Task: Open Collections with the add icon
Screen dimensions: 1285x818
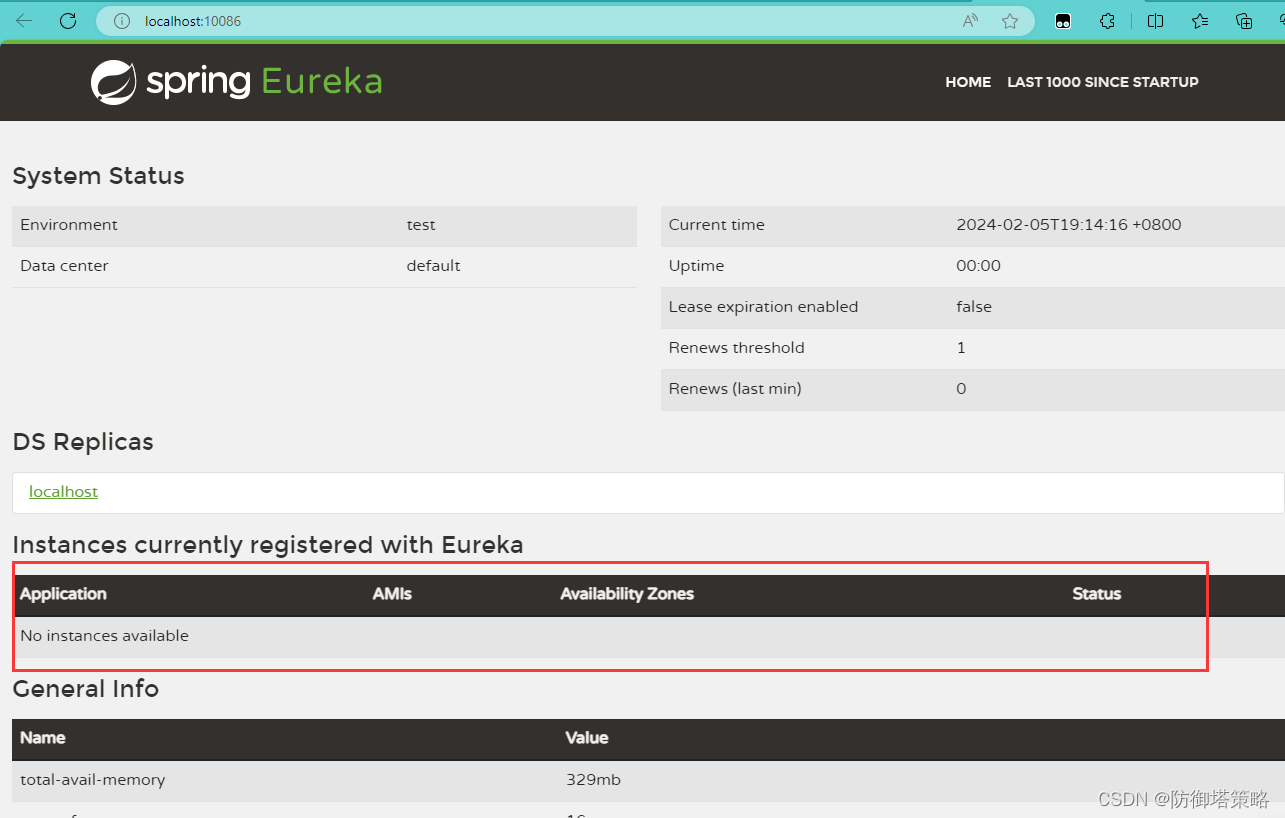Action: click(1243, 20)
